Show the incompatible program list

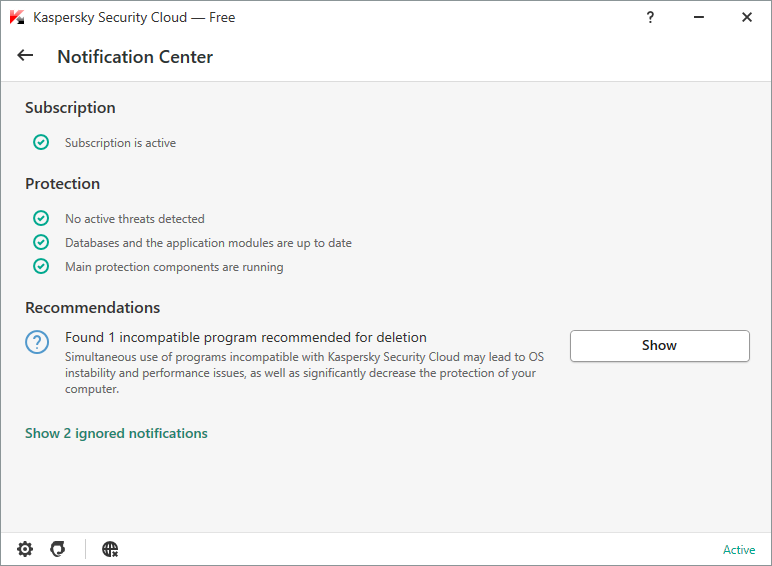click(x=660, y=346)
